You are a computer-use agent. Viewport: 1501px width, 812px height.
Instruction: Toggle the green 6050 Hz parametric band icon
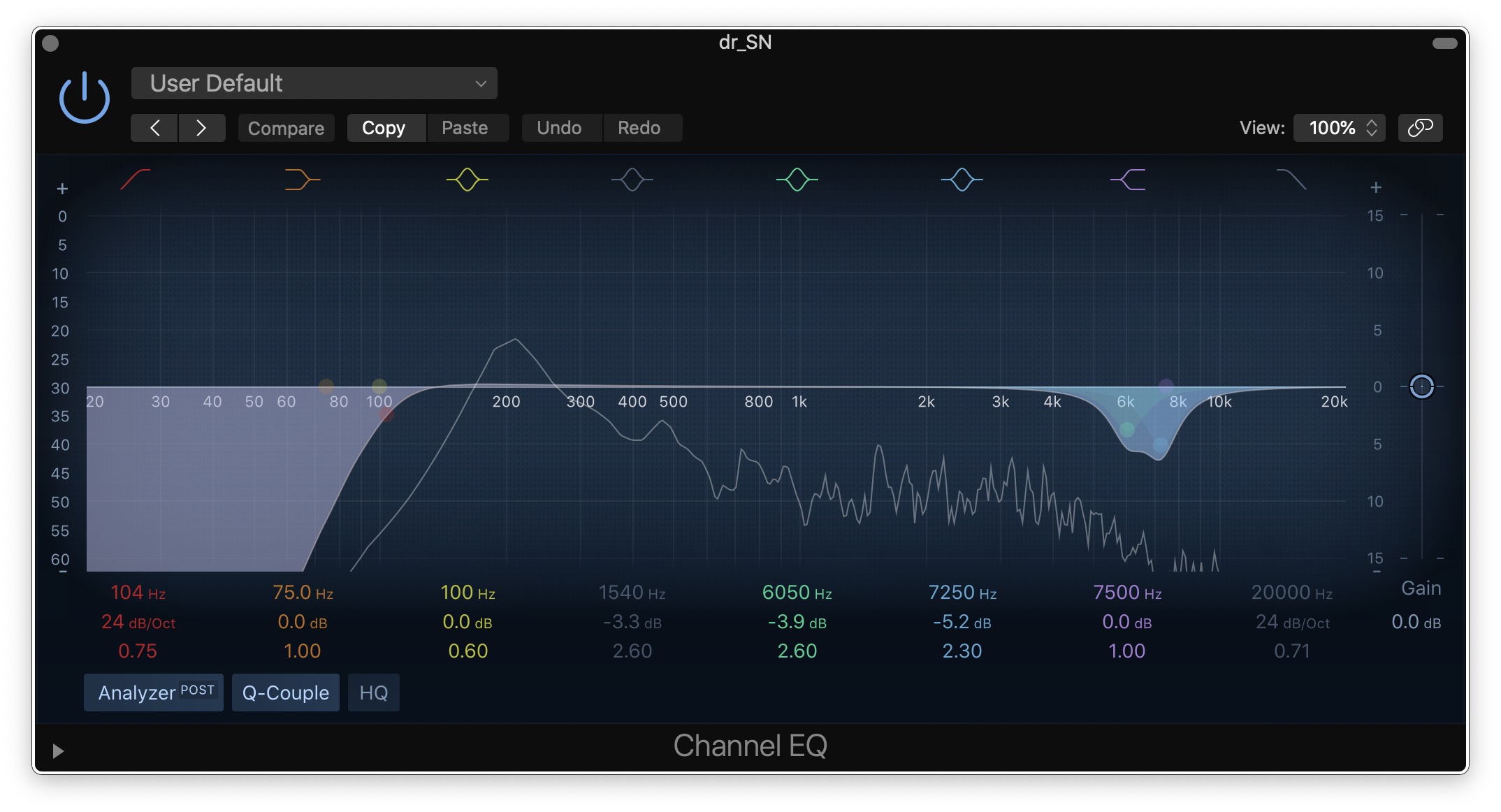(x=797, y=180)
